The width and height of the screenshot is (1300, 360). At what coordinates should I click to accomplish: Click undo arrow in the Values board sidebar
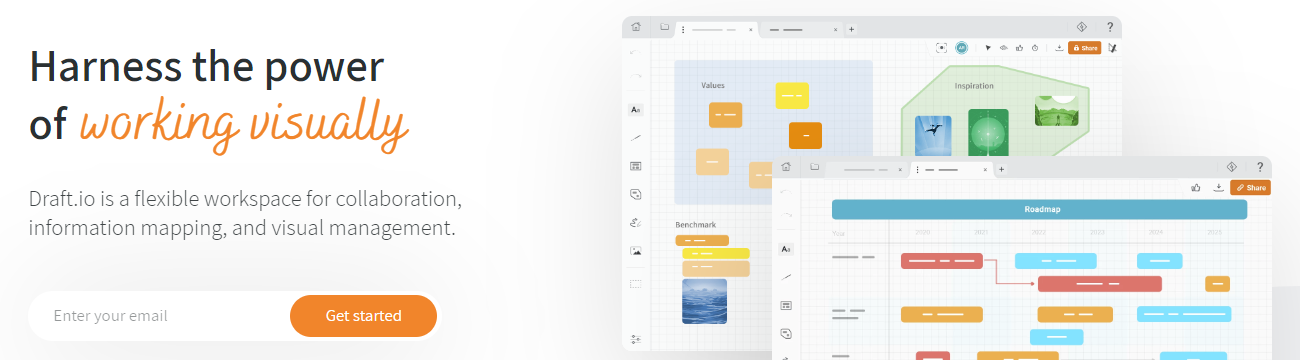[635, 53]
